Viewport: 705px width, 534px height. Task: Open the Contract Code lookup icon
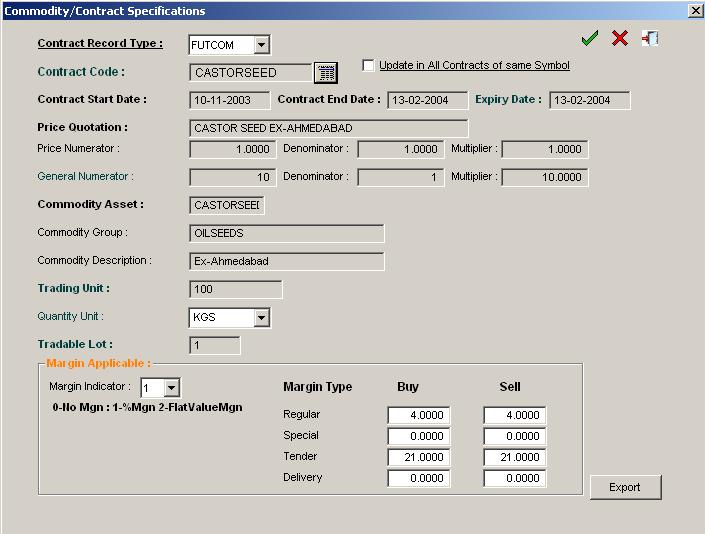(326, 73)
